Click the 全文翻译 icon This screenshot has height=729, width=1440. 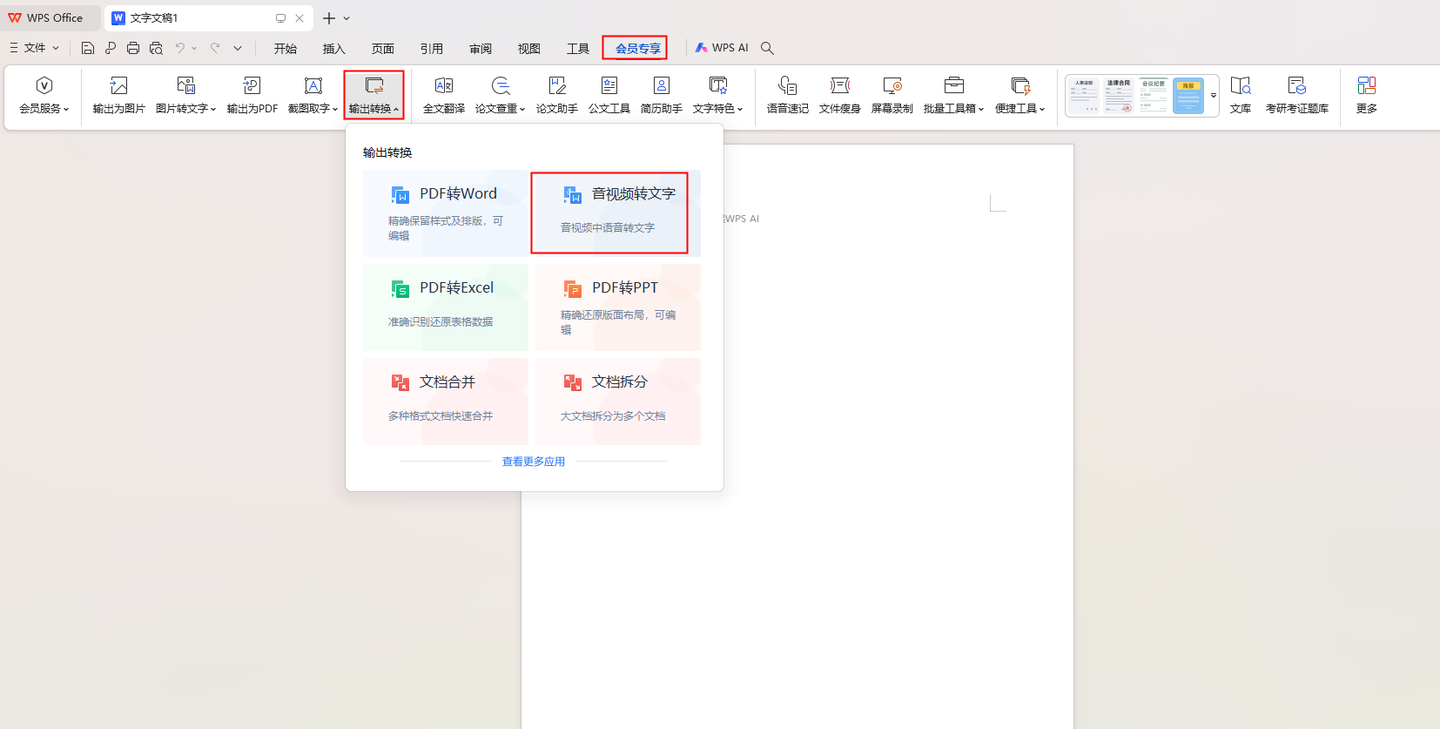tap(444, 86)
